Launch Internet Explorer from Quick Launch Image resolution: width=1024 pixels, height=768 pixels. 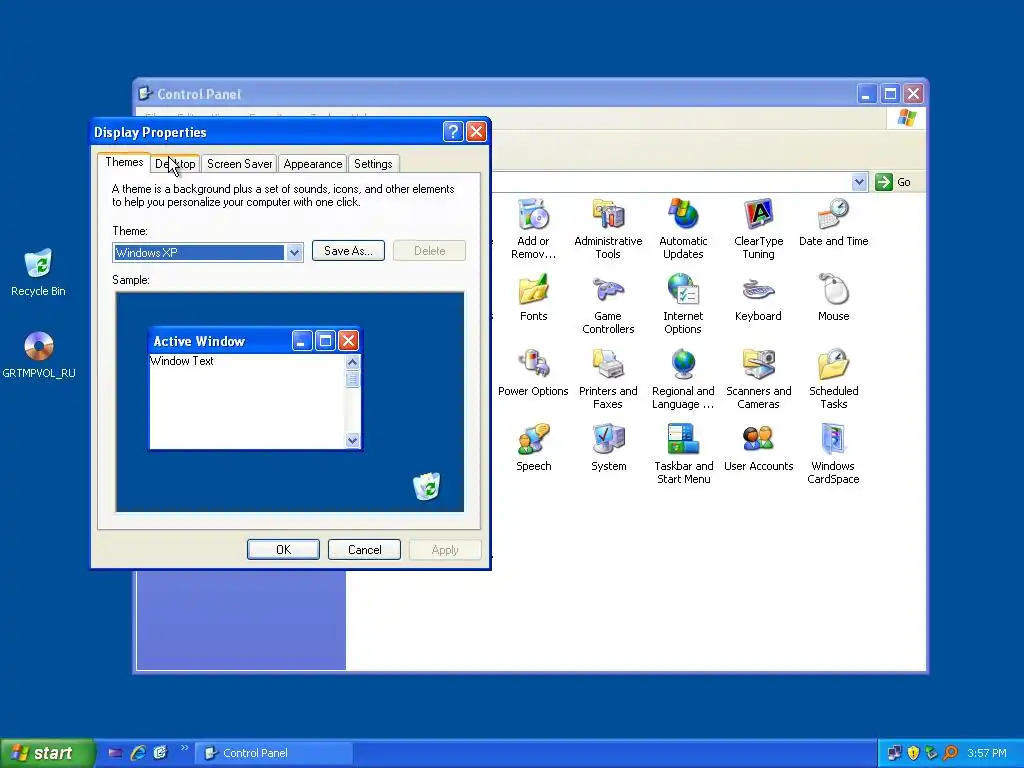(138, 752)
